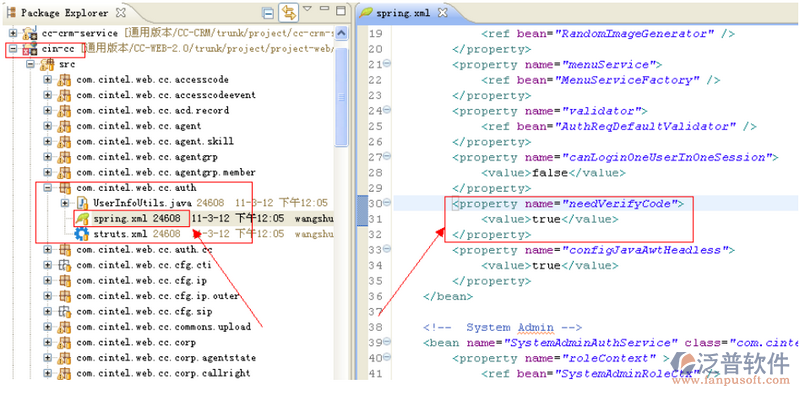
Task: Select the spring.xml editor tab
Action: coord(403,13)
